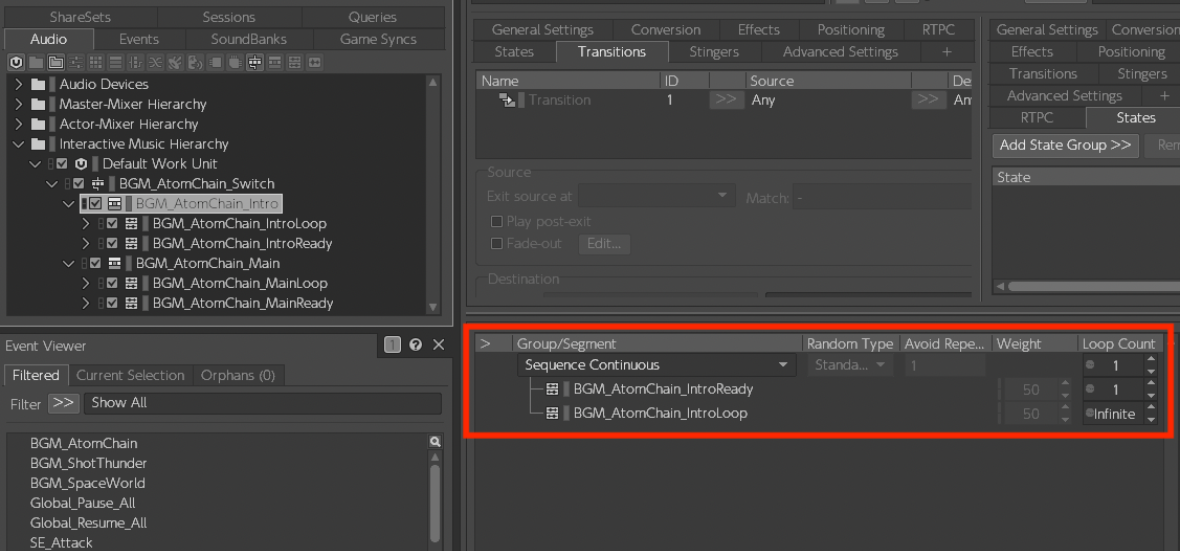Click the BGM_AtomChain_Switch container icon in the tree
1180x551 pixels.
tap(98, 184)
